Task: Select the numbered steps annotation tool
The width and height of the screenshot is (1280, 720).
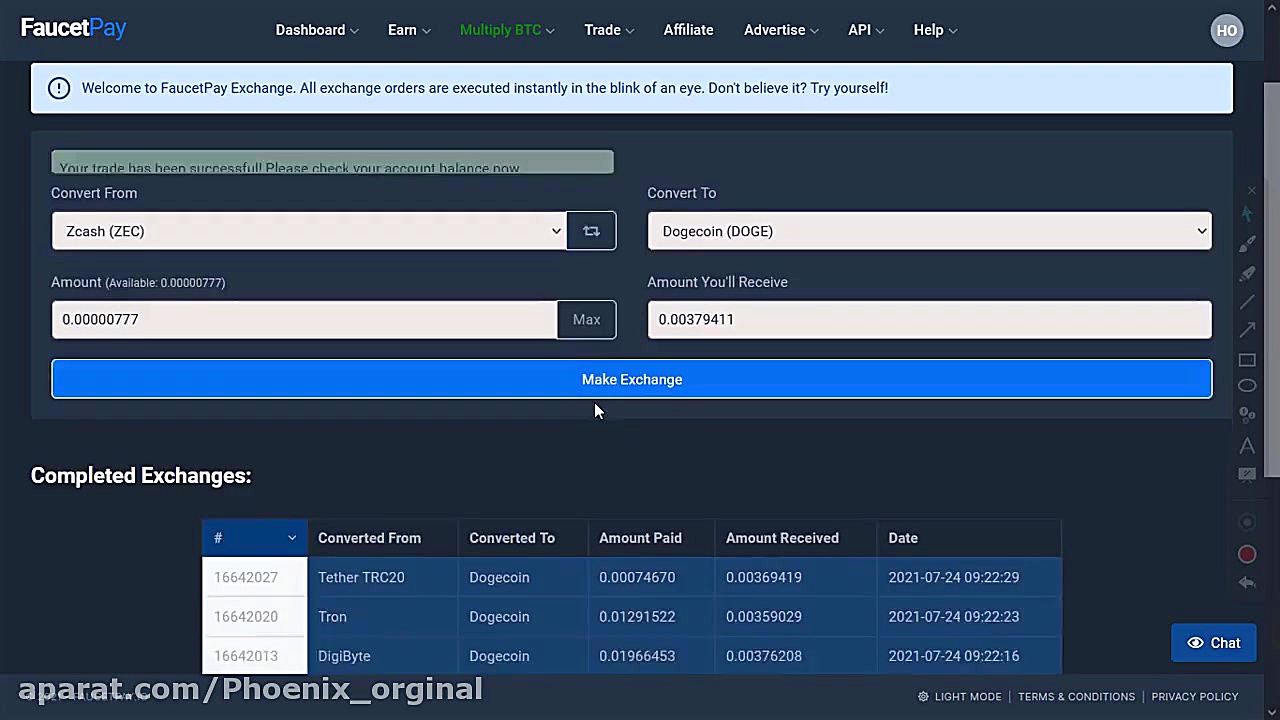Action: tap(1247, 414)
